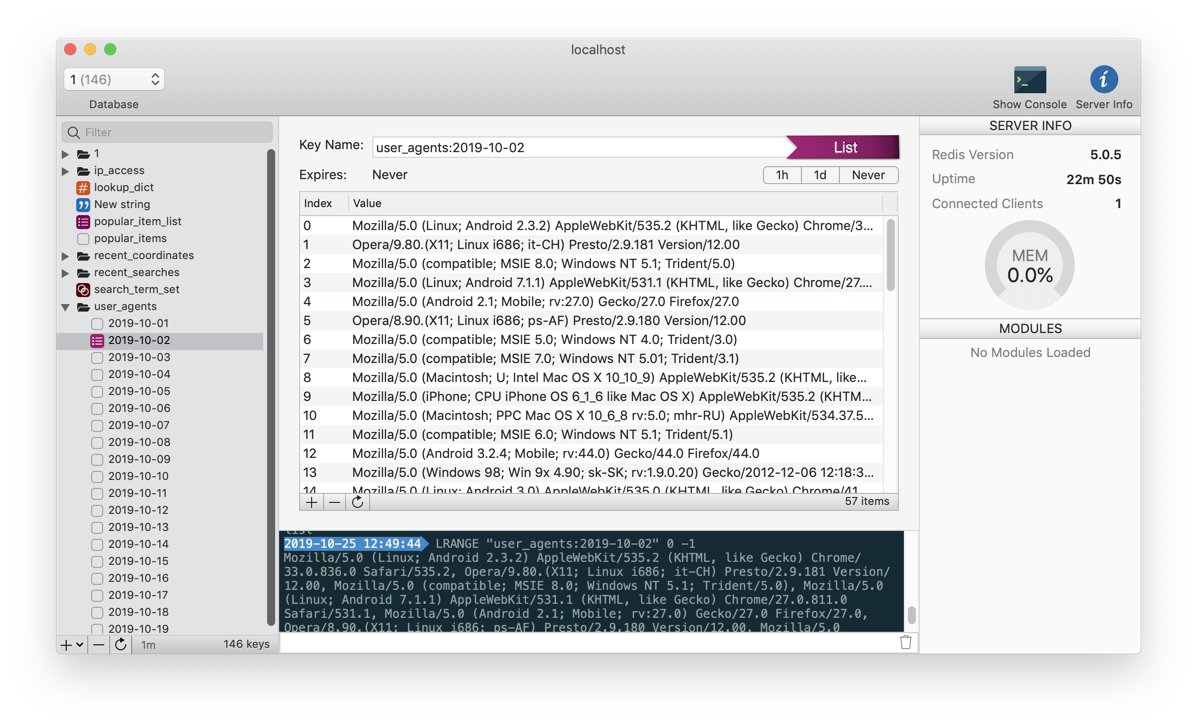Image resolution: width=1197 pixels, height=728 pixels.
Task: Toggle the 2019-10-05 key checkbox
Action: point(97,391)
